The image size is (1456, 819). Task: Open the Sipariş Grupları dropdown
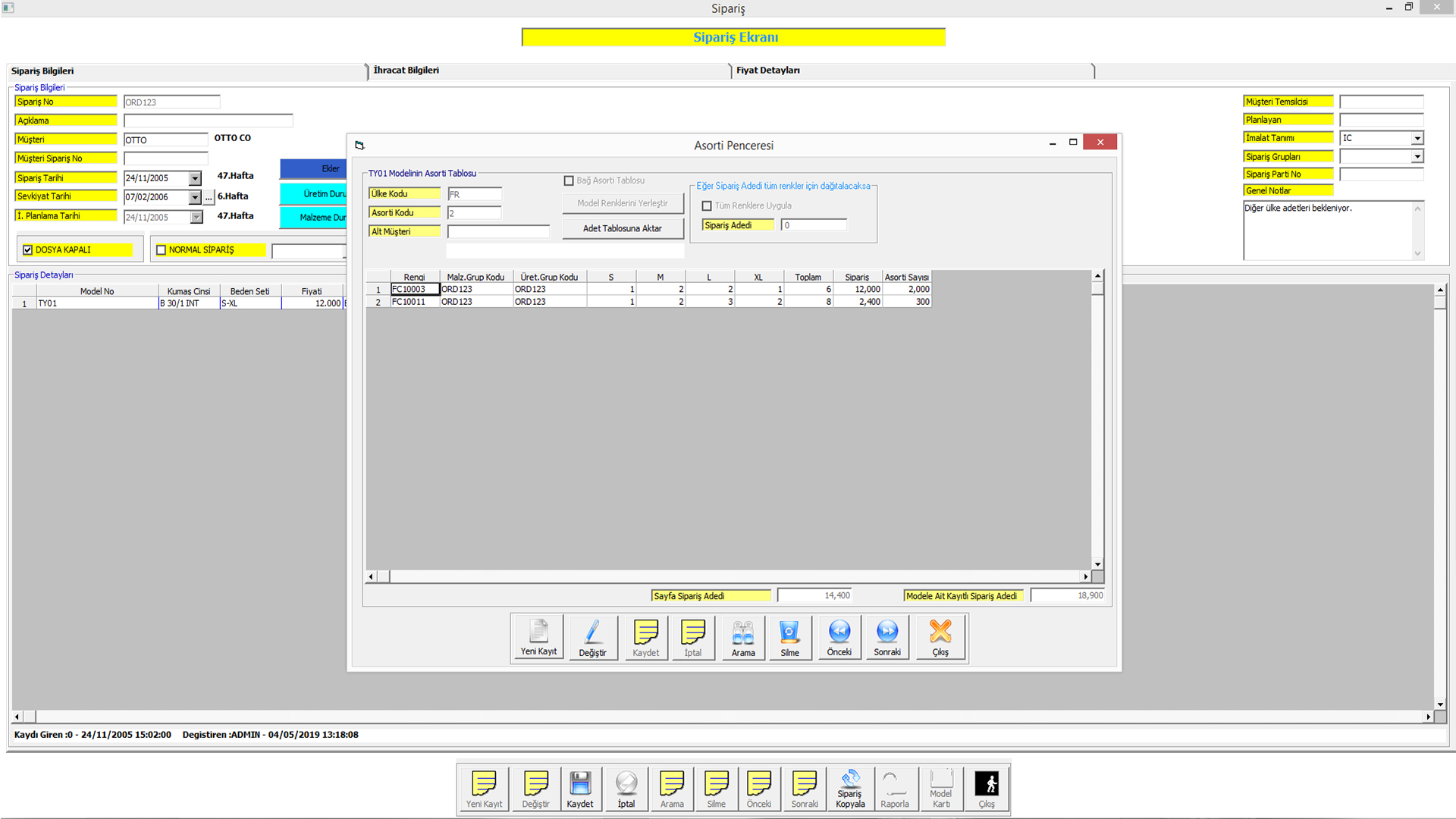pyautogui.click(x=1417, y=157)
